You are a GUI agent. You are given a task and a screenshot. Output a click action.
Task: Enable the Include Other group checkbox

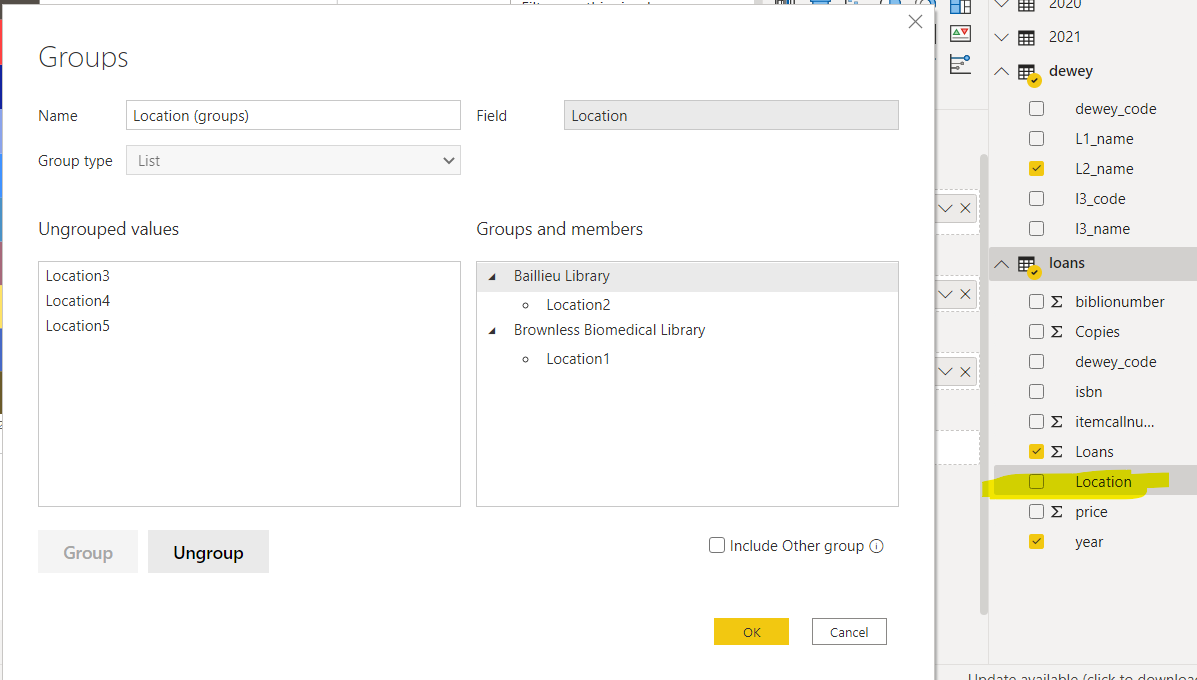717,546
